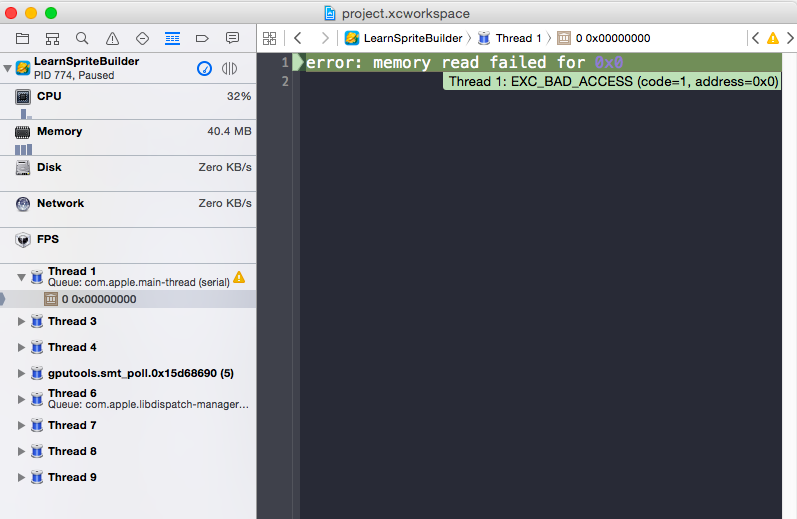
Task: Select gputools.smt_poll.0x15d68690 row
Action: 128,373
